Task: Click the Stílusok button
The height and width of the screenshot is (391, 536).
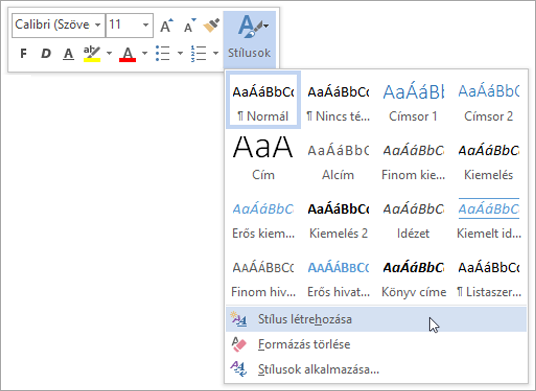Action: [x=250, y=39]
